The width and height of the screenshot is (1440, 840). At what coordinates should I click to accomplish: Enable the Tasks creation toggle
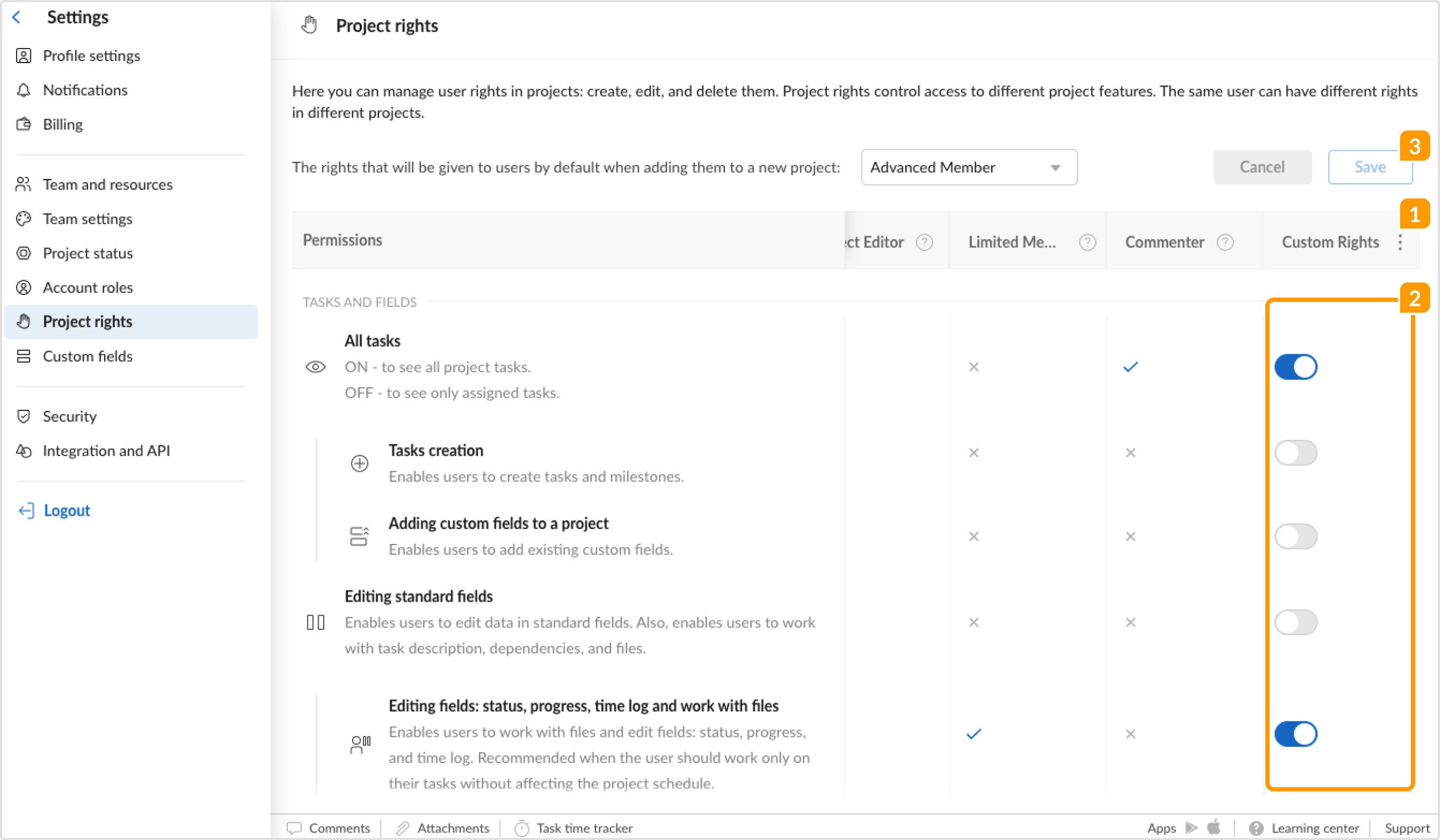1295,452
